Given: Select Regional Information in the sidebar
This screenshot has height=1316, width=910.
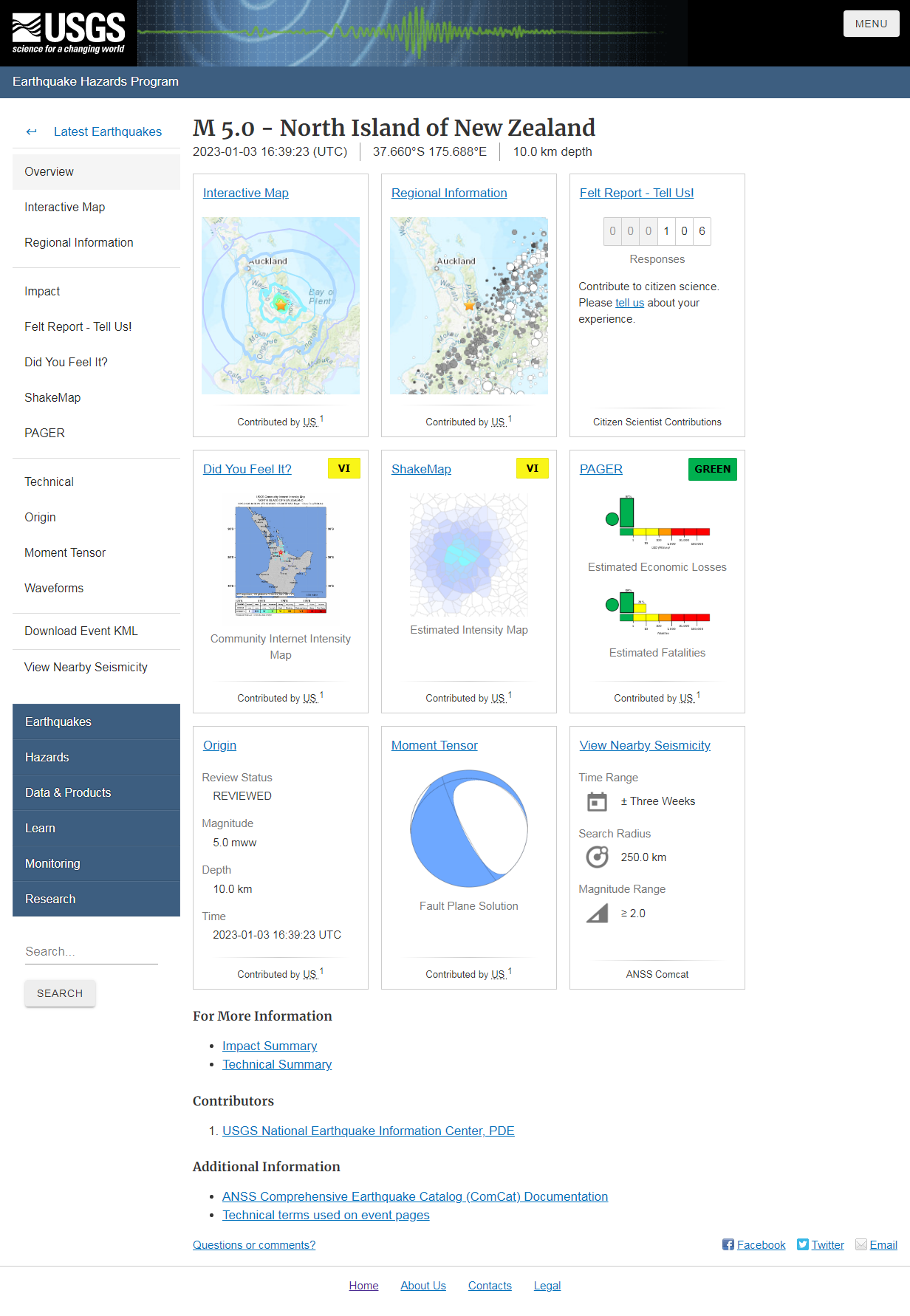Looking at the screenshot, I should [x=96, y=242].
